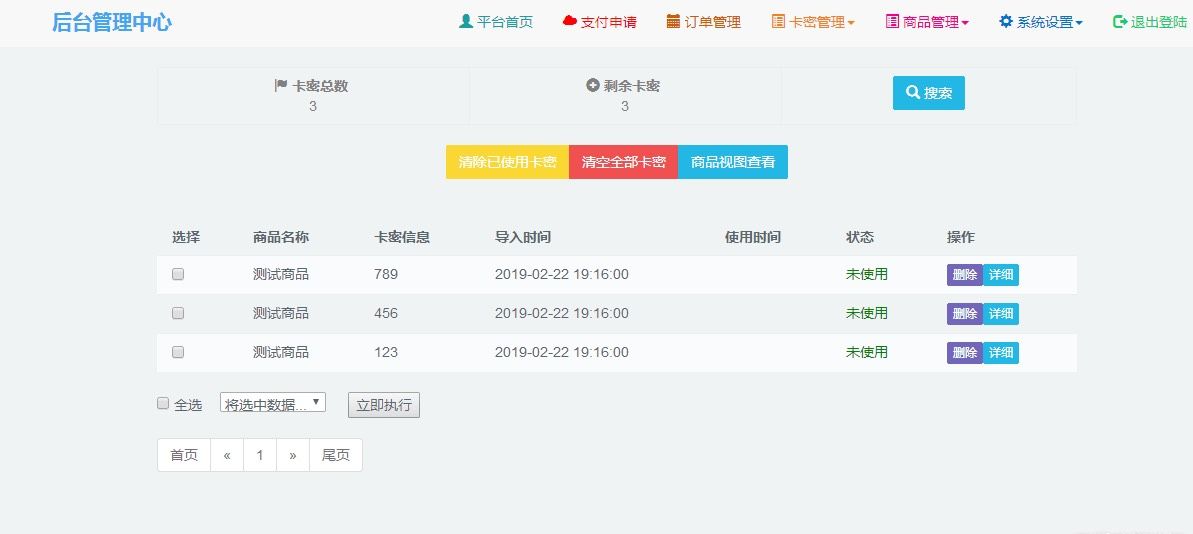Click the yellow 清除已使用卡密 button
Viewport: 1193px width, 534px height.
507,162
